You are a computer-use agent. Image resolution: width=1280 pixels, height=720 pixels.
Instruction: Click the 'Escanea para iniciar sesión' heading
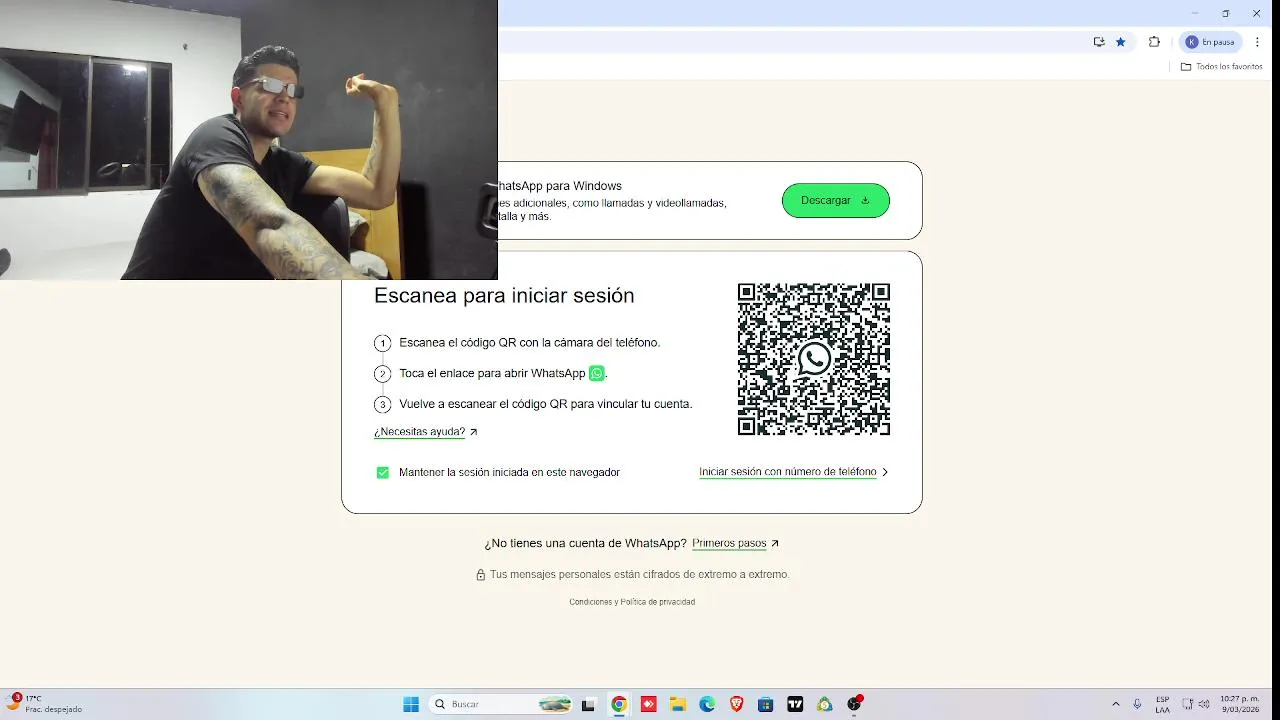coord(504,296)
